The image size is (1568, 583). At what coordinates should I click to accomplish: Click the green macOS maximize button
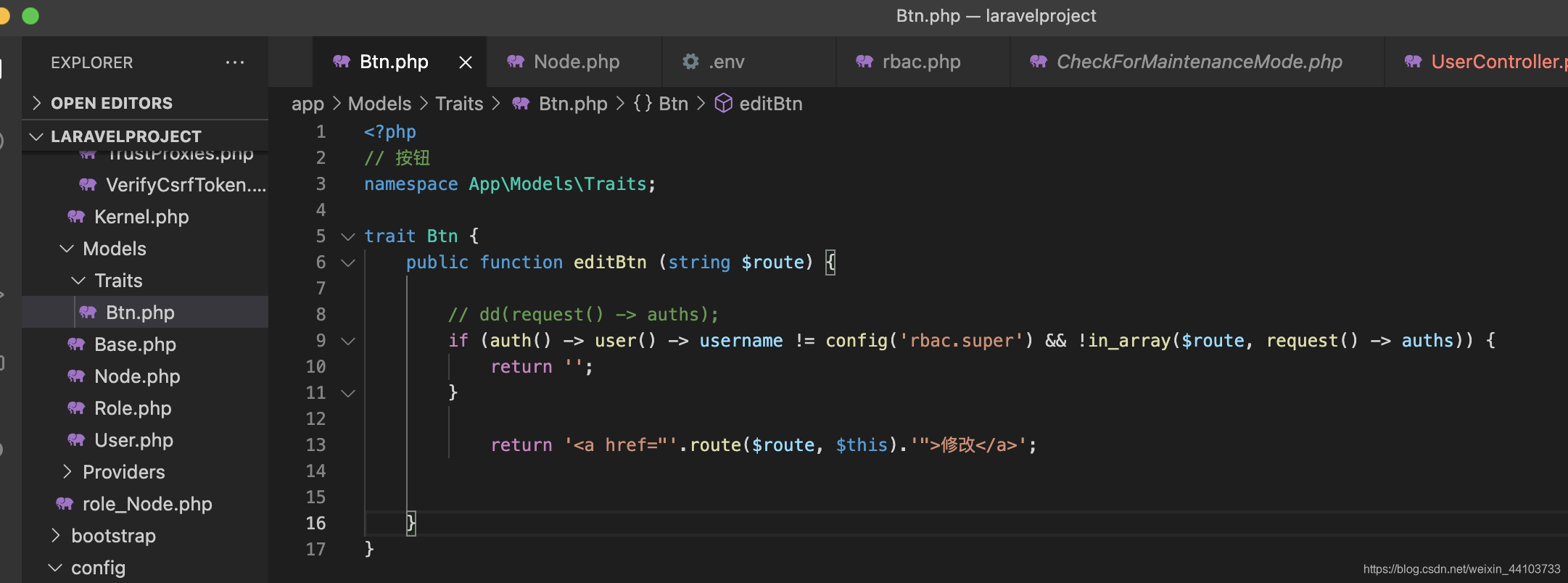[x=30, y=16]
